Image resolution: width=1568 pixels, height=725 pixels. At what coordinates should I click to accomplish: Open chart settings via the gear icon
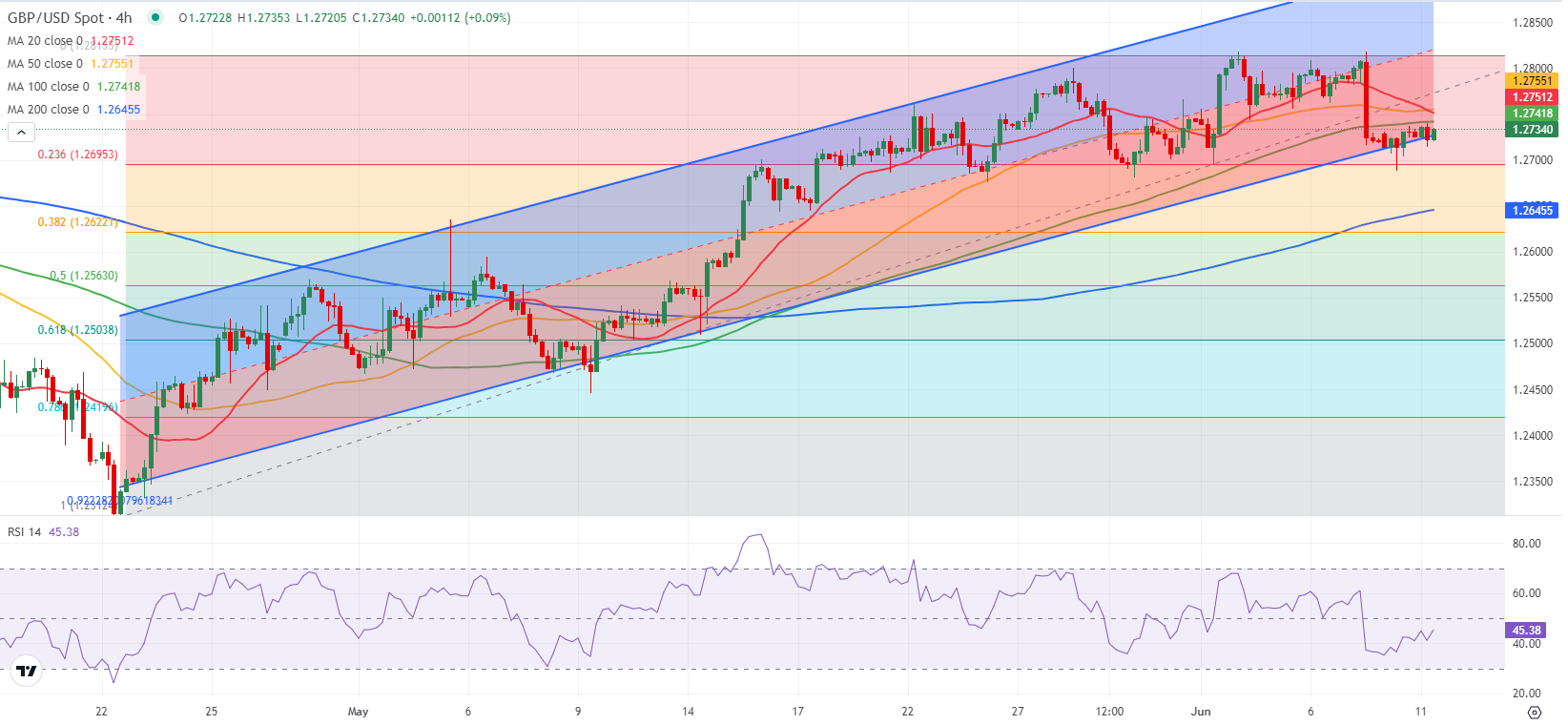click(x=1534, y=713)
